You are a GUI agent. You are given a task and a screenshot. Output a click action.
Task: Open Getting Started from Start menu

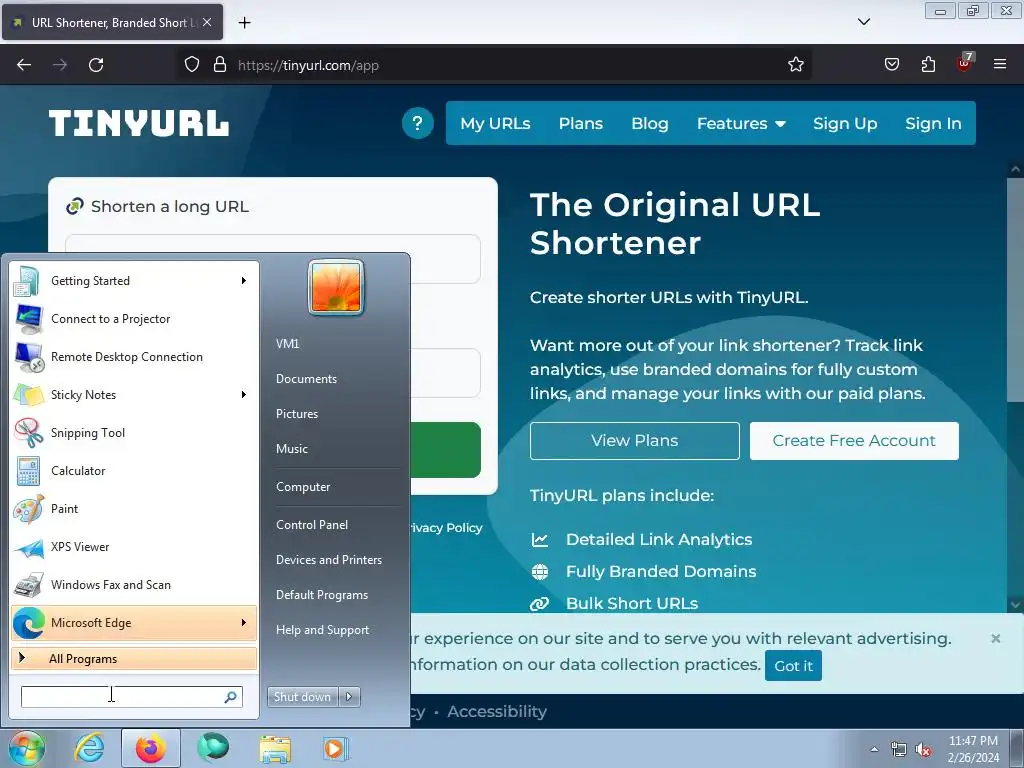tap(134, 281)
